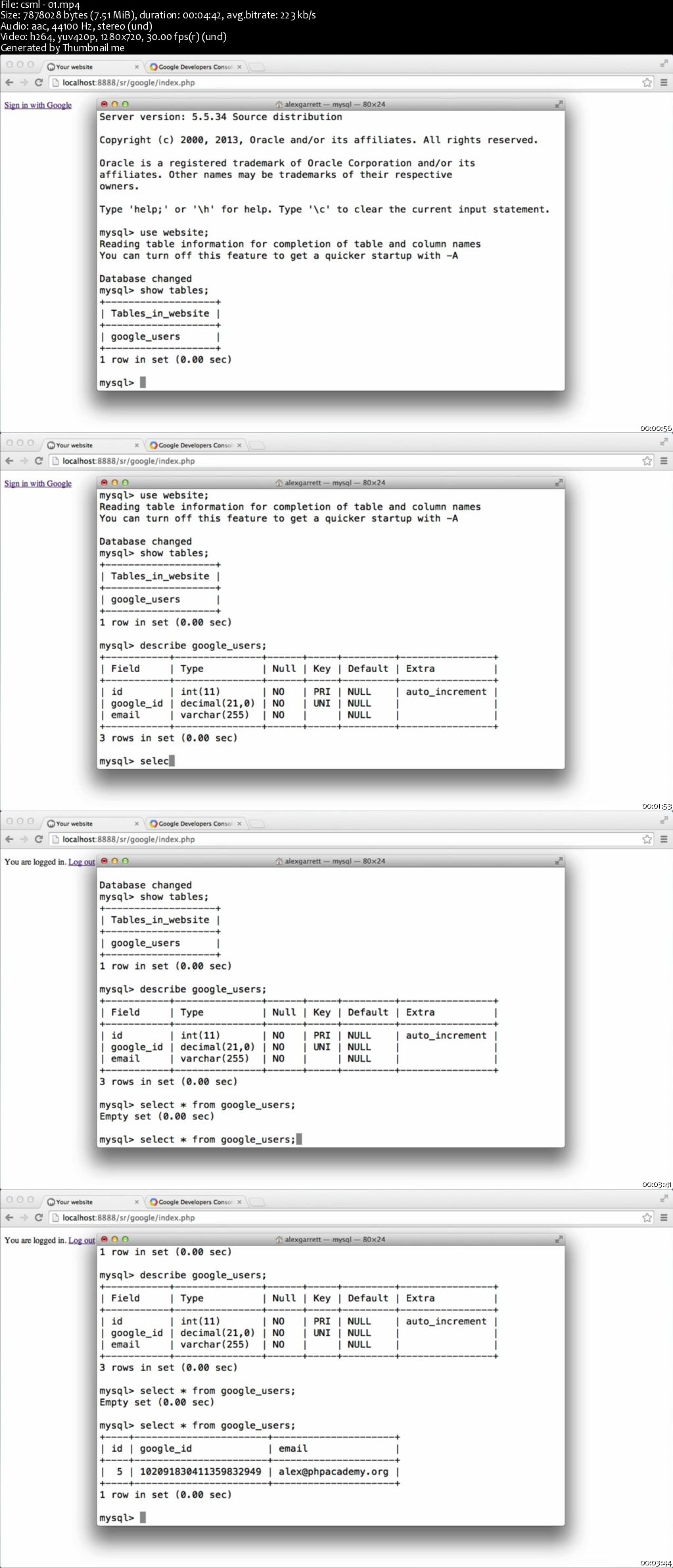Switch to Google Developers Console tab, topmost frame
The width and height of the screenshot is (673, 1568).
tap(195, 67)
